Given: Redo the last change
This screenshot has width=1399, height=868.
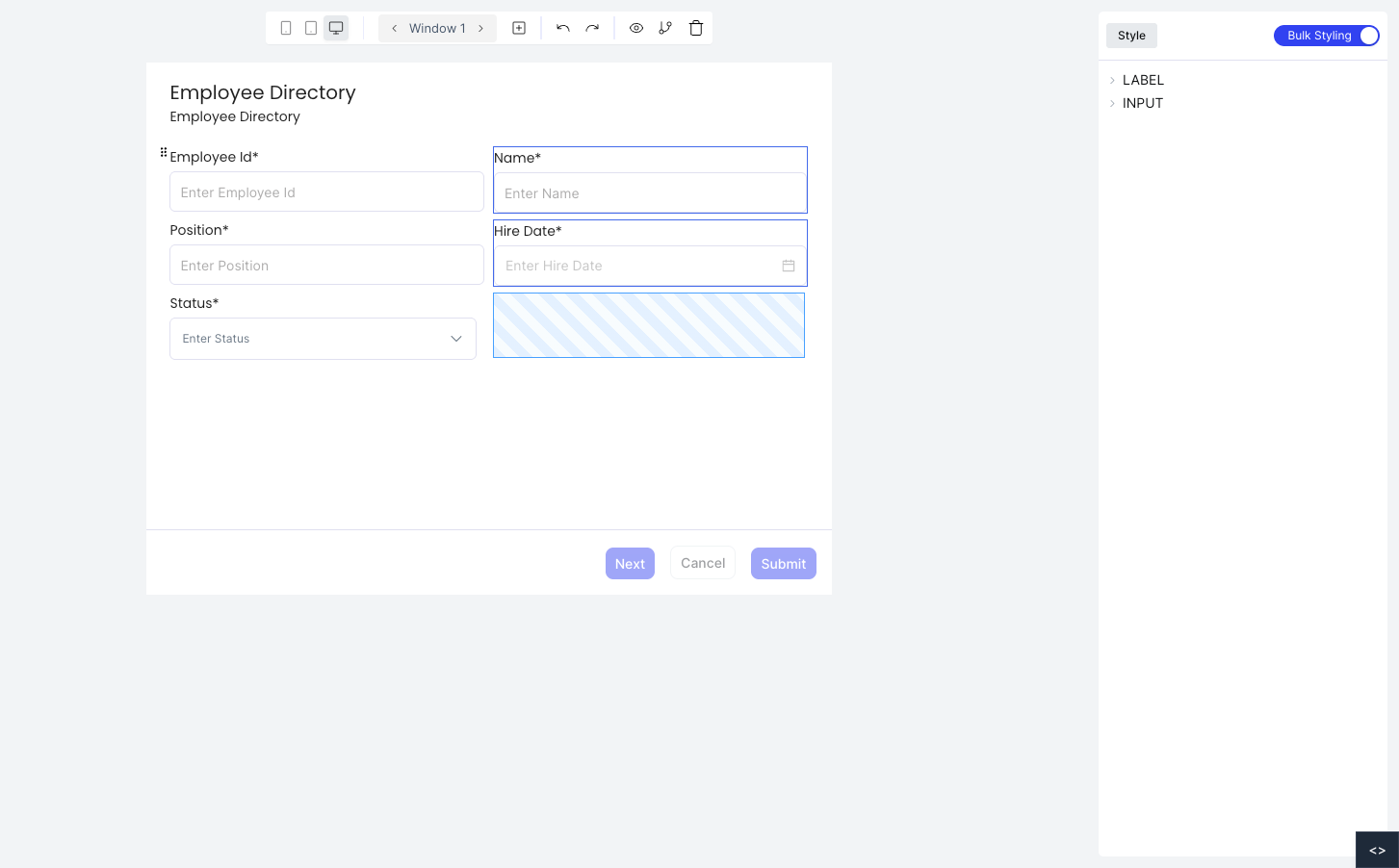Looking at the screenshot, I should 592,28.
